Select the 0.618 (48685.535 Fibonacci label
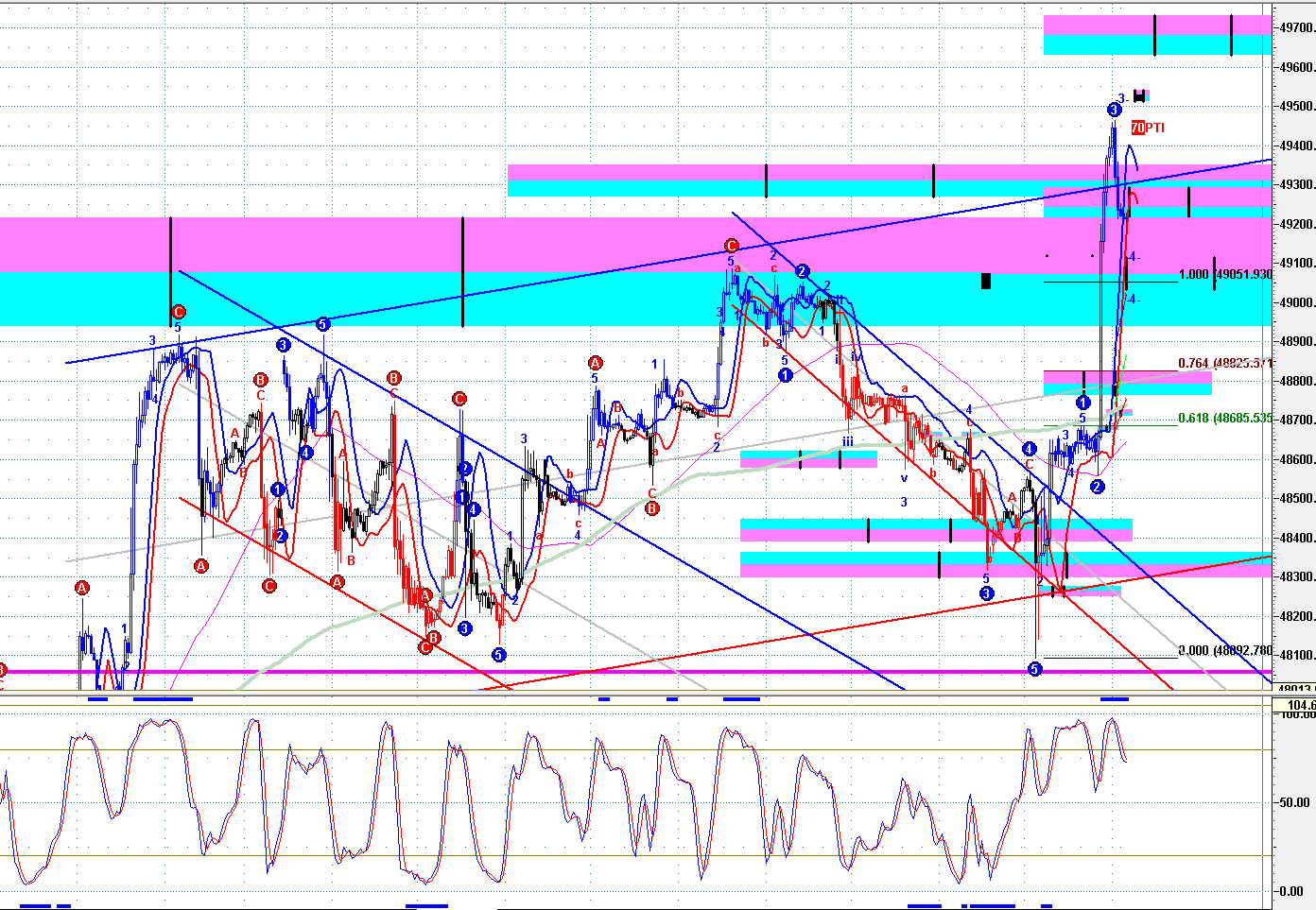1316x910 pixels. [1225, 418]
